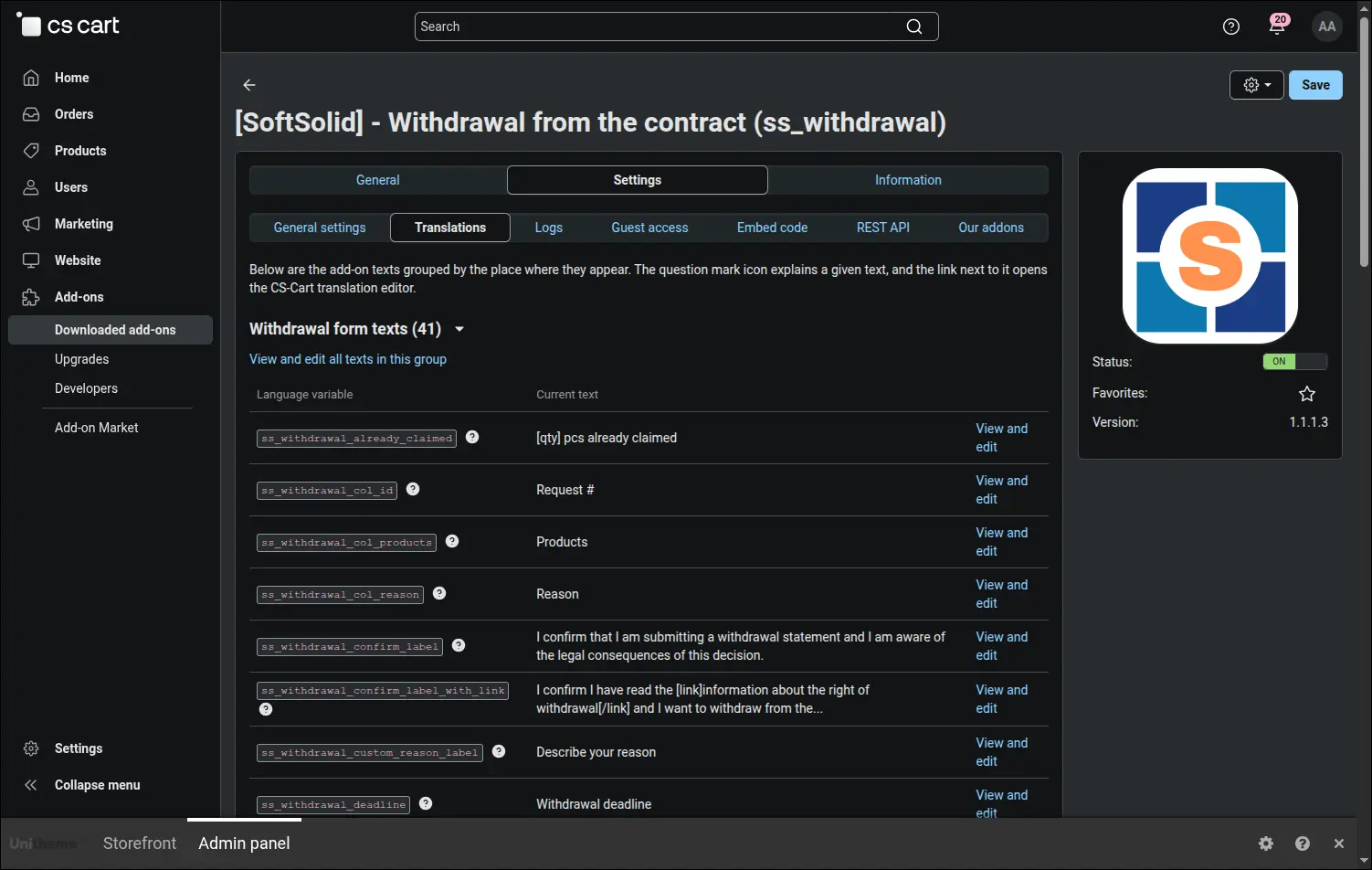This screenshot has height=870, width=1372.
Task: Select the Translations sub-tab
Action: (450, 228)
